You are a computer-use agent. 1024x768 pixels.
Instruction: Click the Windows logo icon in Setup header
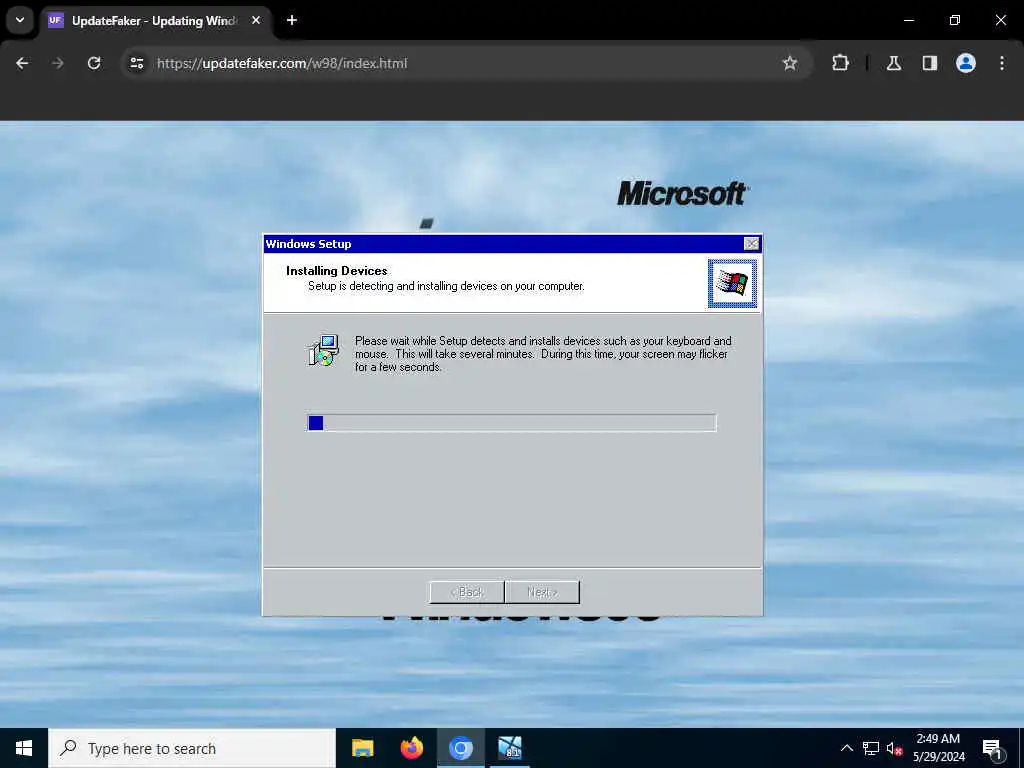(x=732, y=283)
